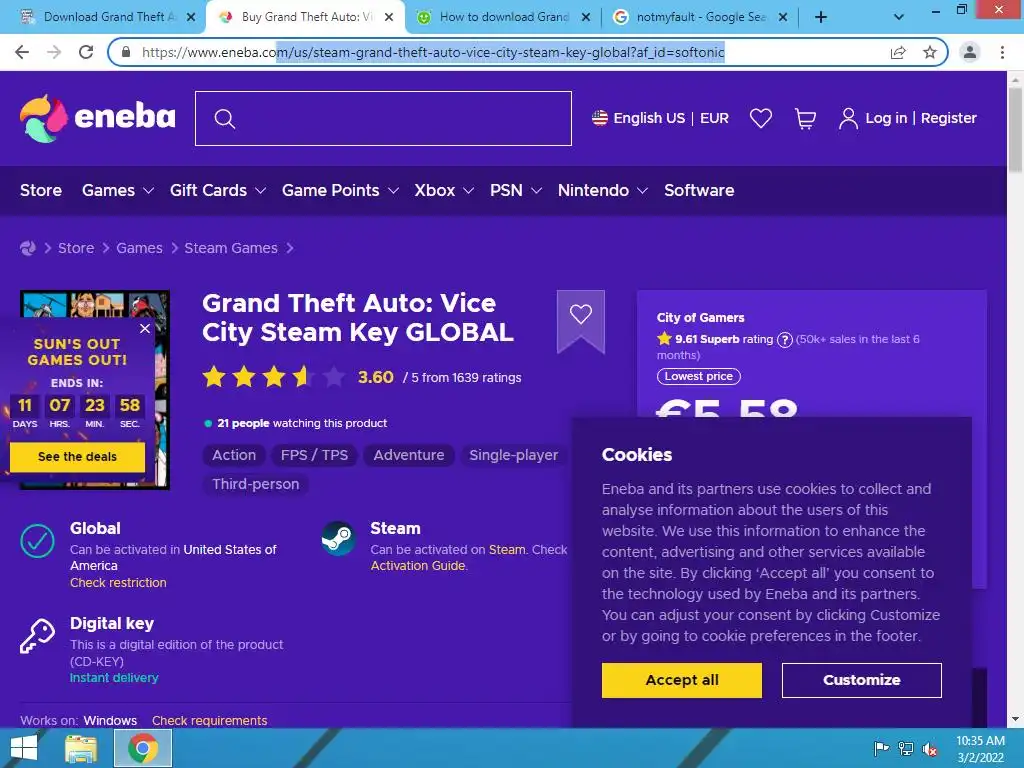Select the Third-person tag
Screen dimensions: 1024x768
click(255, 484)
